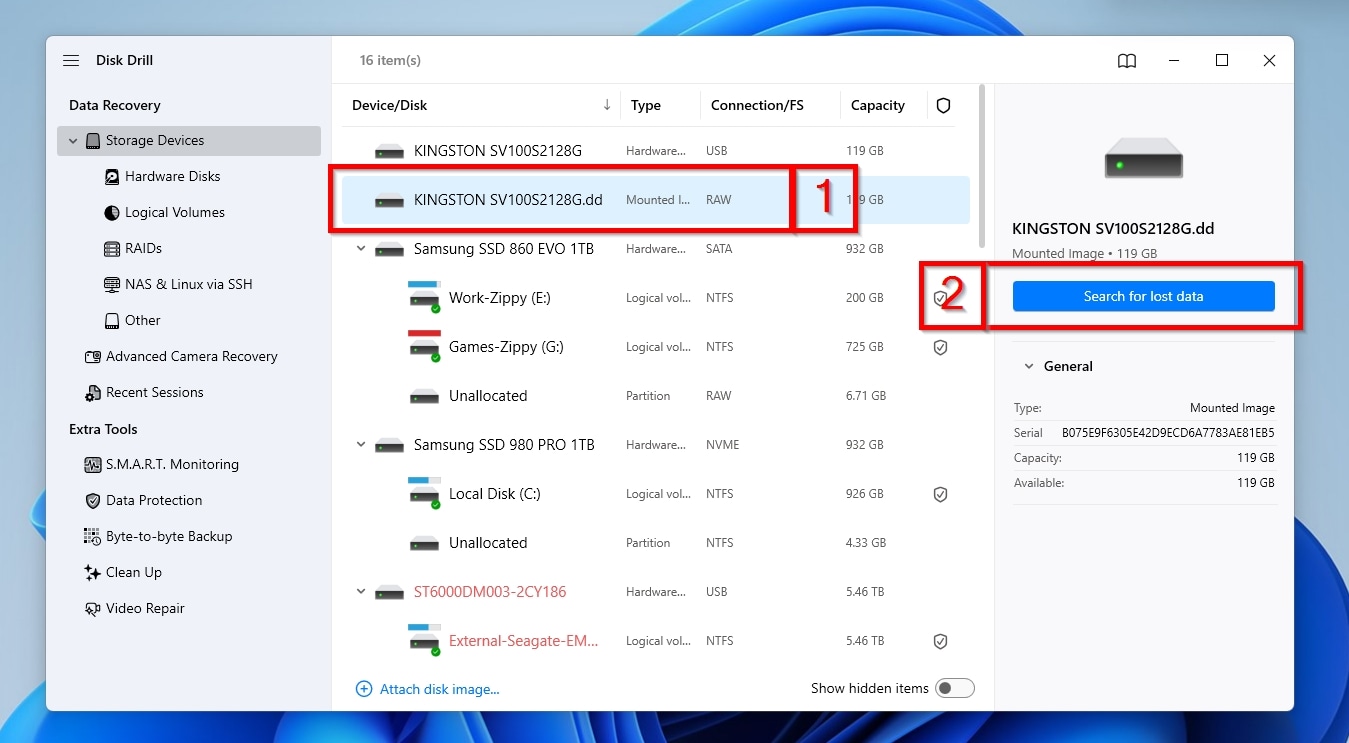Collapse the Samsung SSD 860 EVO 1TB disk
This screenshot has height=743, width=1349.
point(361,249)
